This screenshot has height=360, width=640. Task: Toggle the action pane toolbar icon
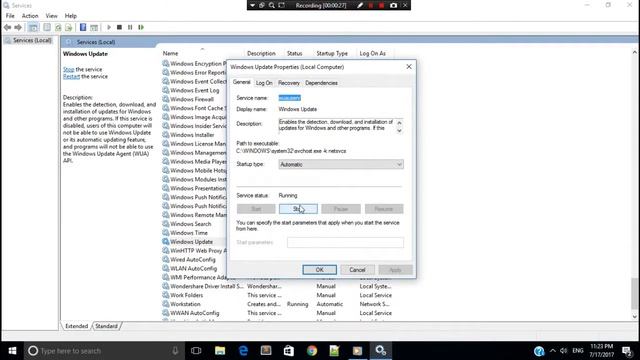(94, 27)
